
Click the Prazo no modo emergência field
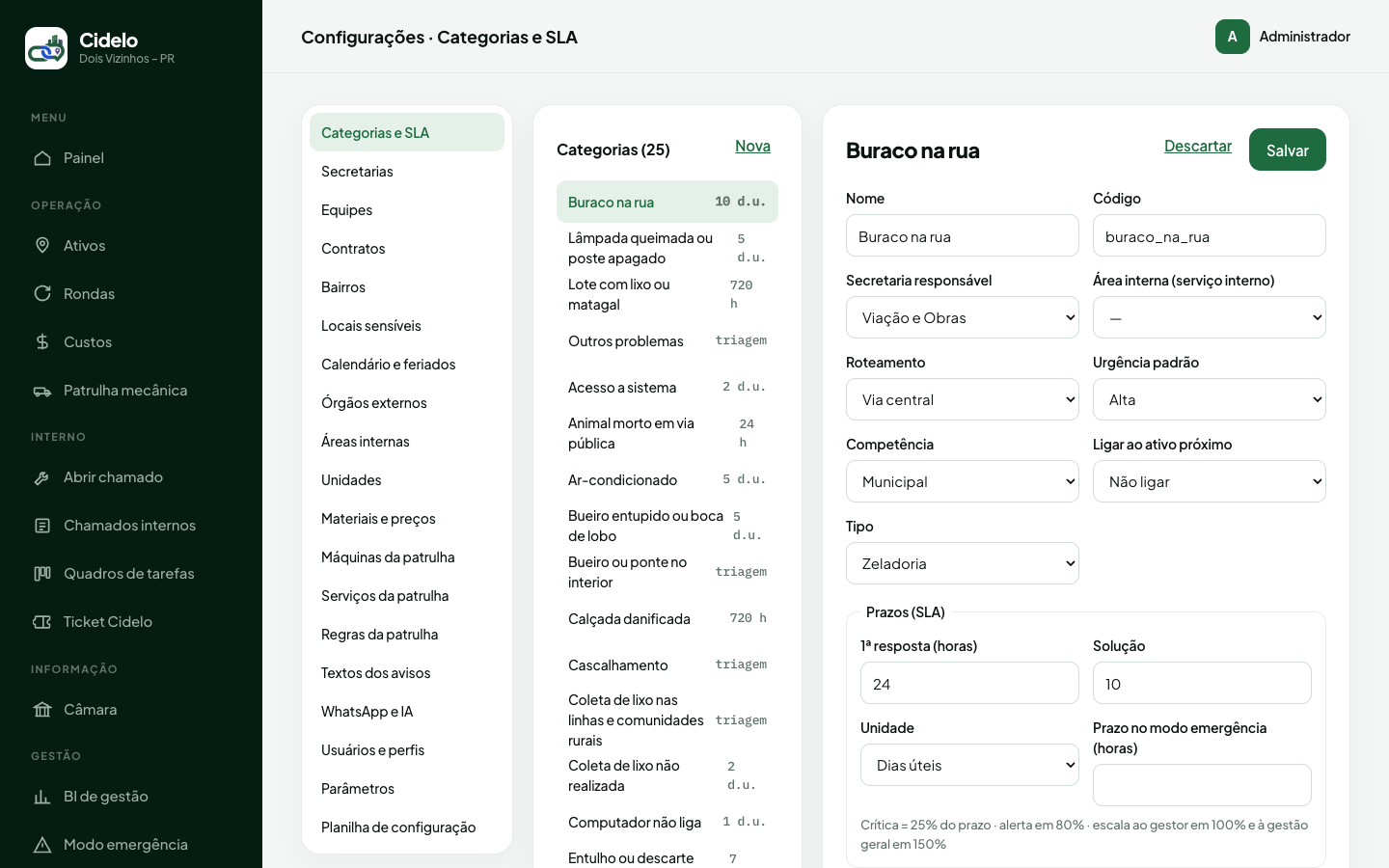(x=1202, y=785)
